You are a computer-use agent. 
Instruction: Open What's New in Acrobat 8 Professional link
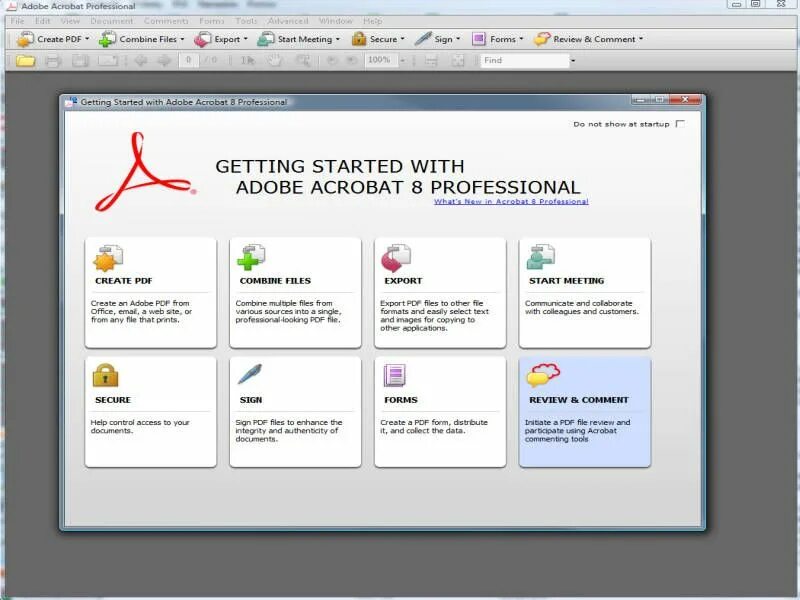(x=511, y=202)
